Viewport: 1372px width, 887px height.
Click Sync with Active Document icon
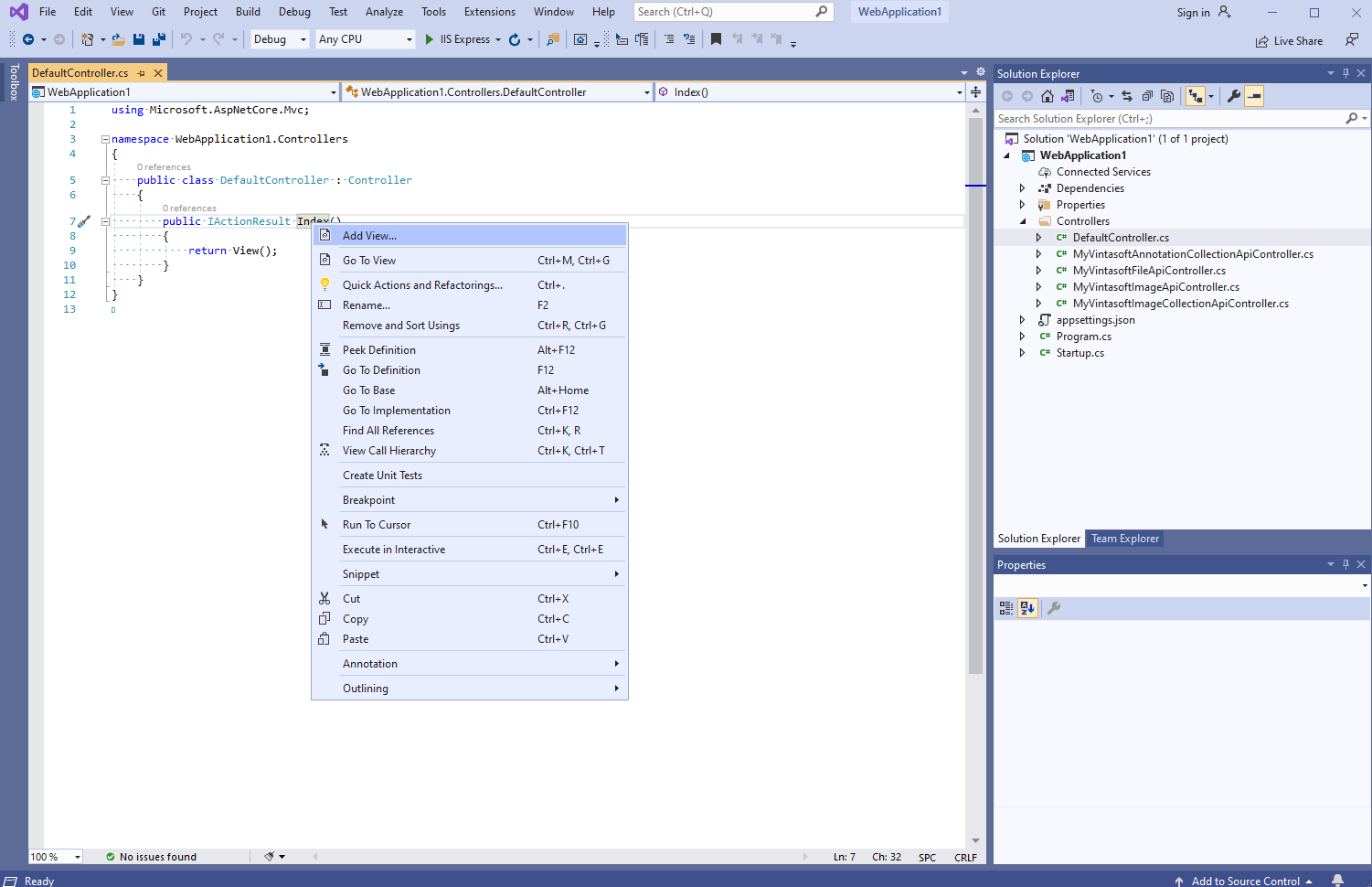tap(1127, 96)
